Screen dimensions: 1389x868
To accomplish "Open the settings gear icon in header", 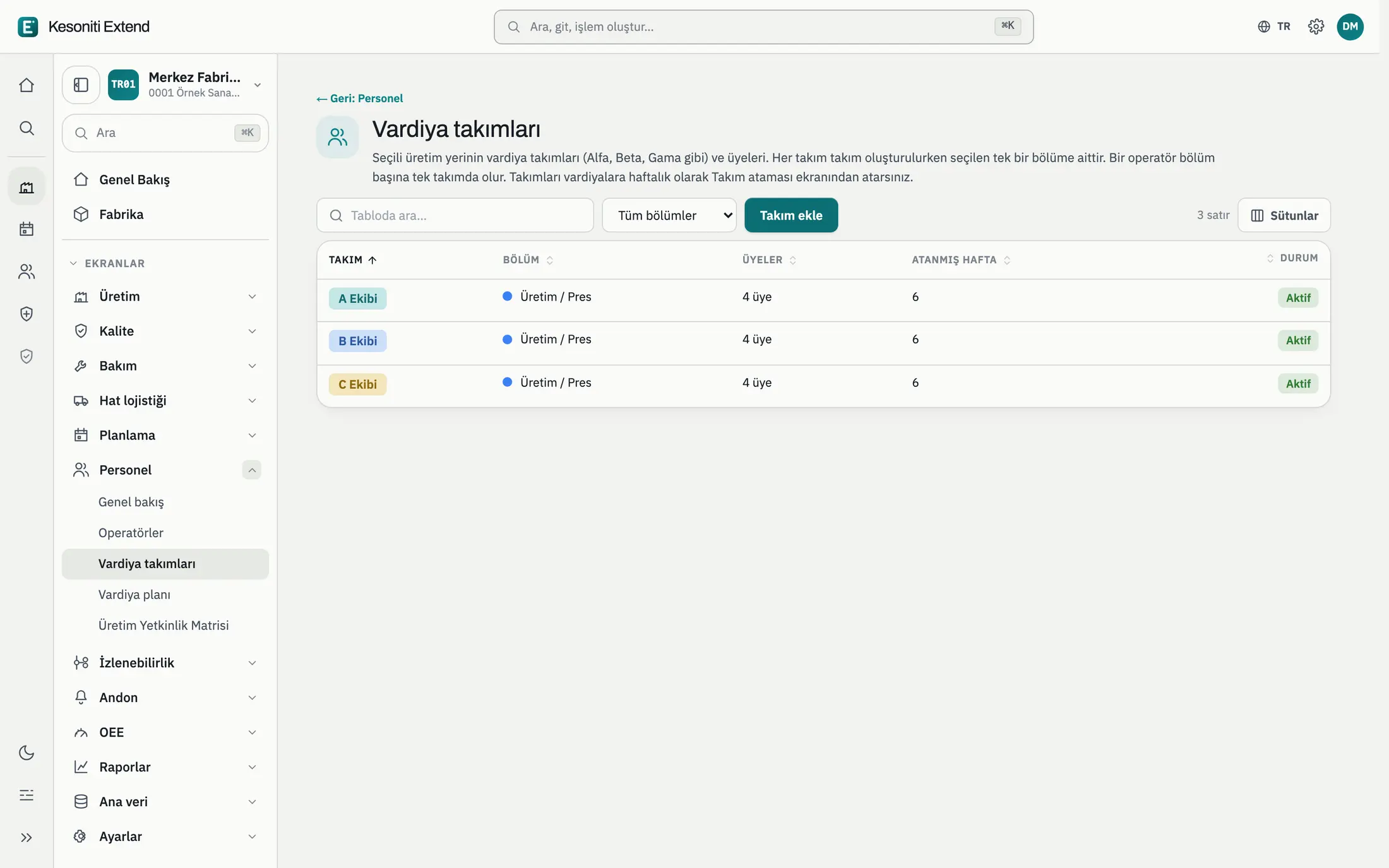I will pyautogui.click(x=1316, y=27).
